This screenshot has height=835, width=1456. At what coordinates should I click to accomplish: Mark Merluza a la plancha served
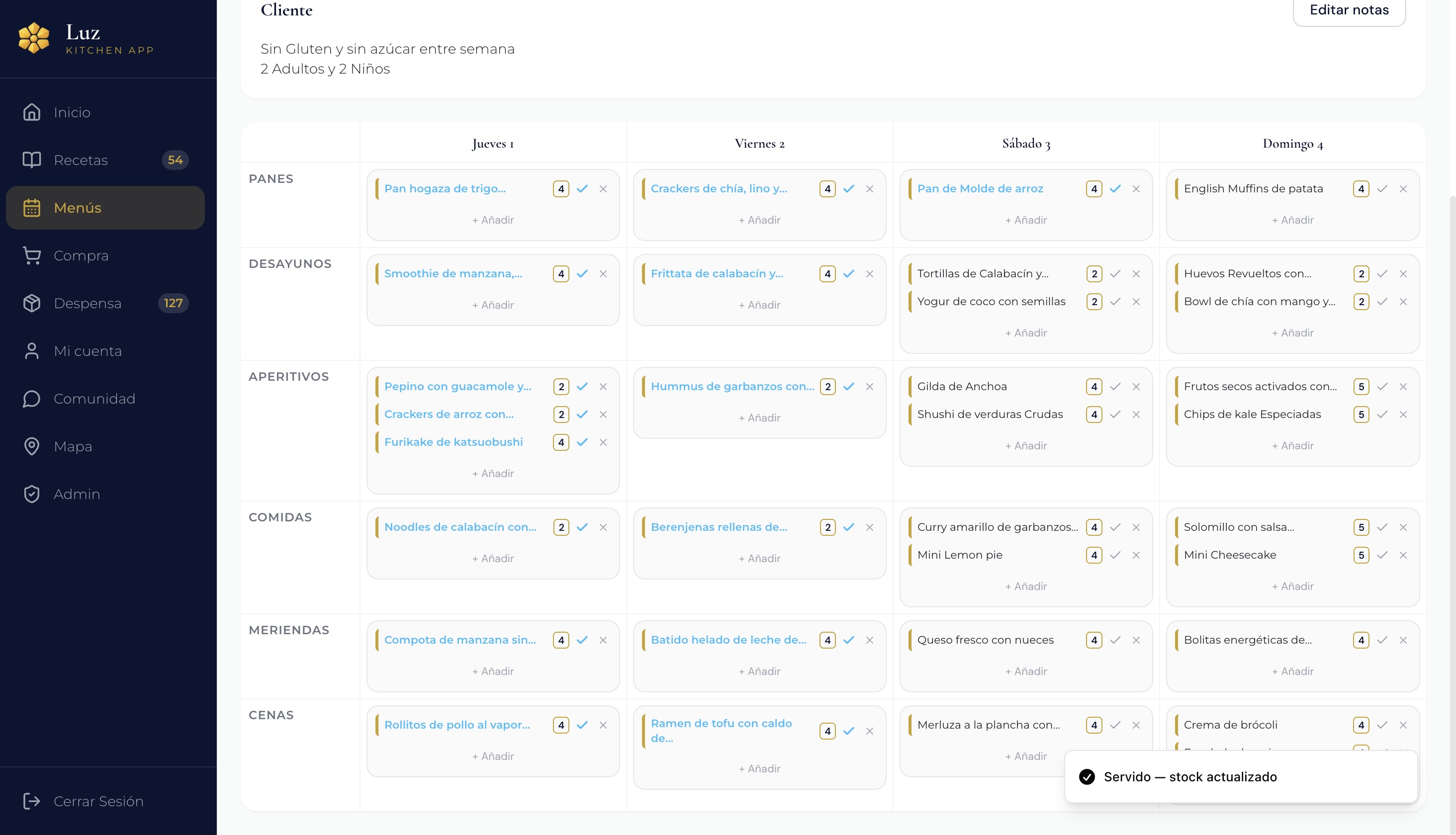pos(1115,725)
